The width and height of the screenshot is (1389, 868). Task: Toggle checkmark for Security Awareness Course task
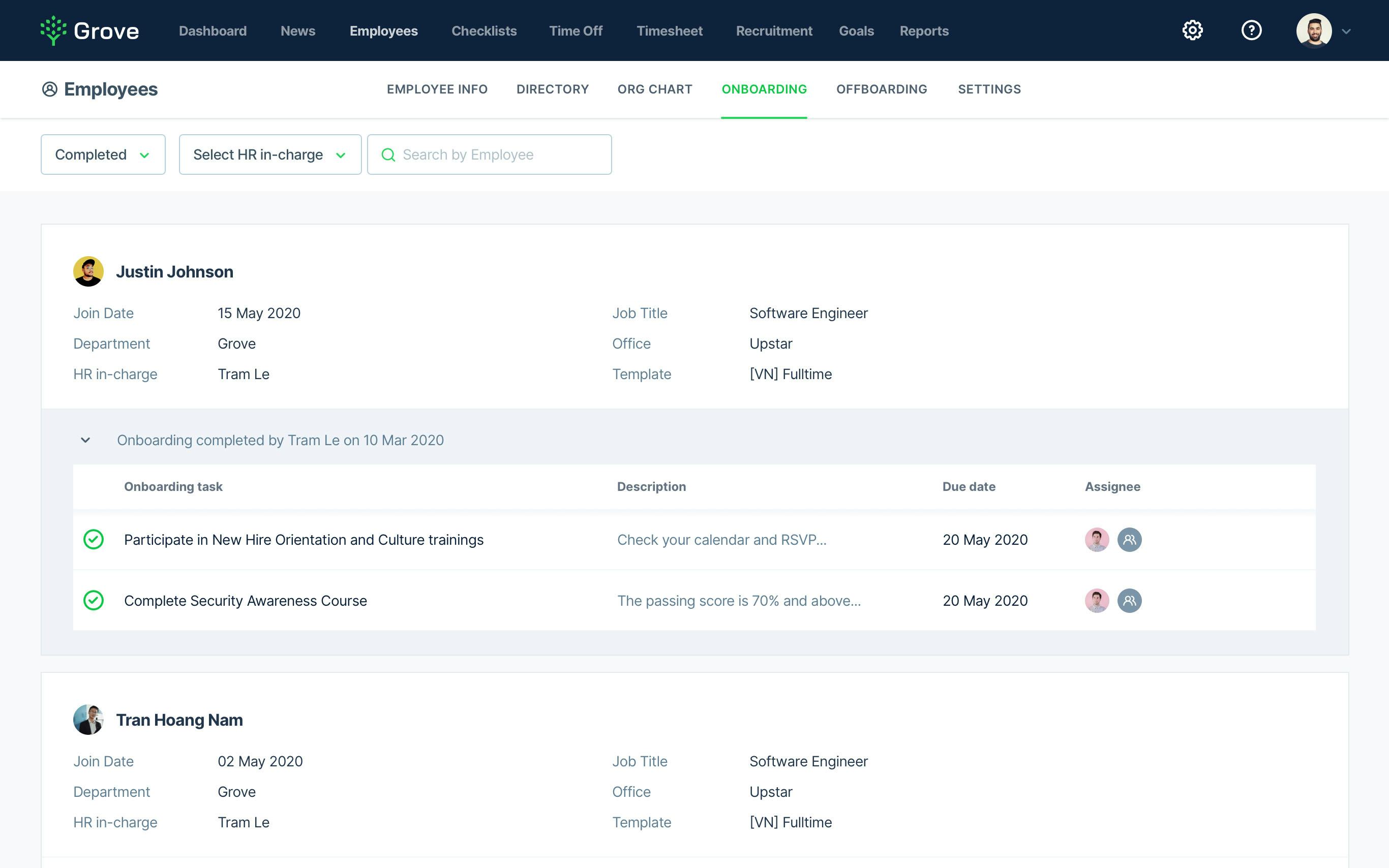pos(94,601)
